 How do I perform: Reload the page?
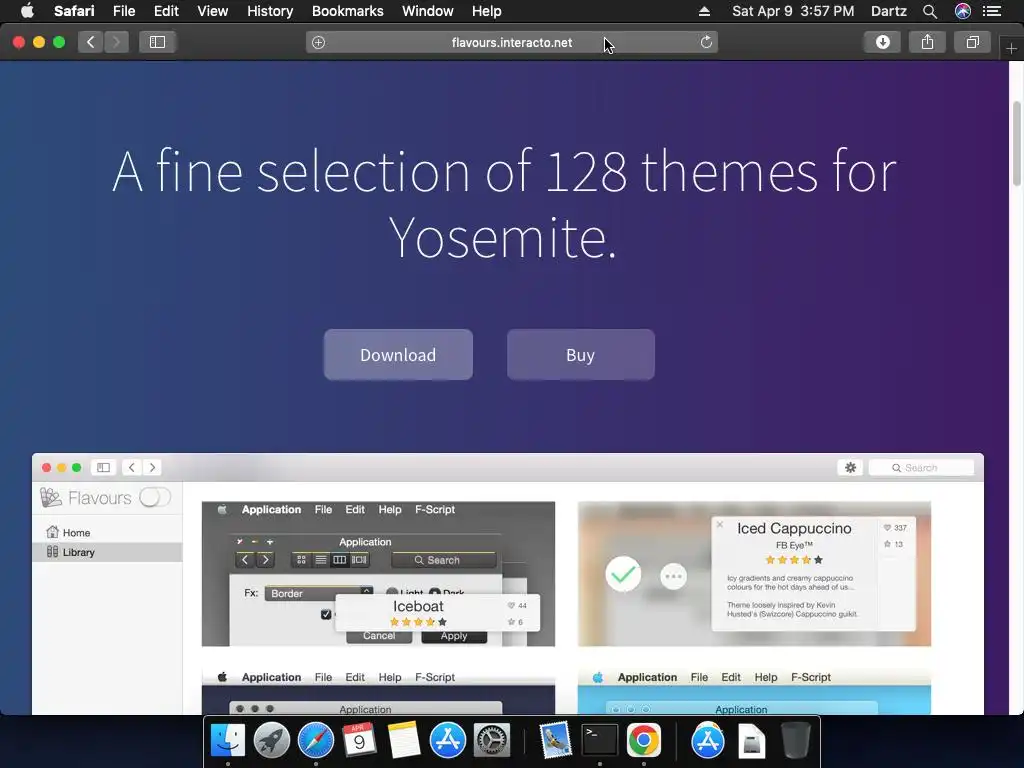(x=706, y=42)
